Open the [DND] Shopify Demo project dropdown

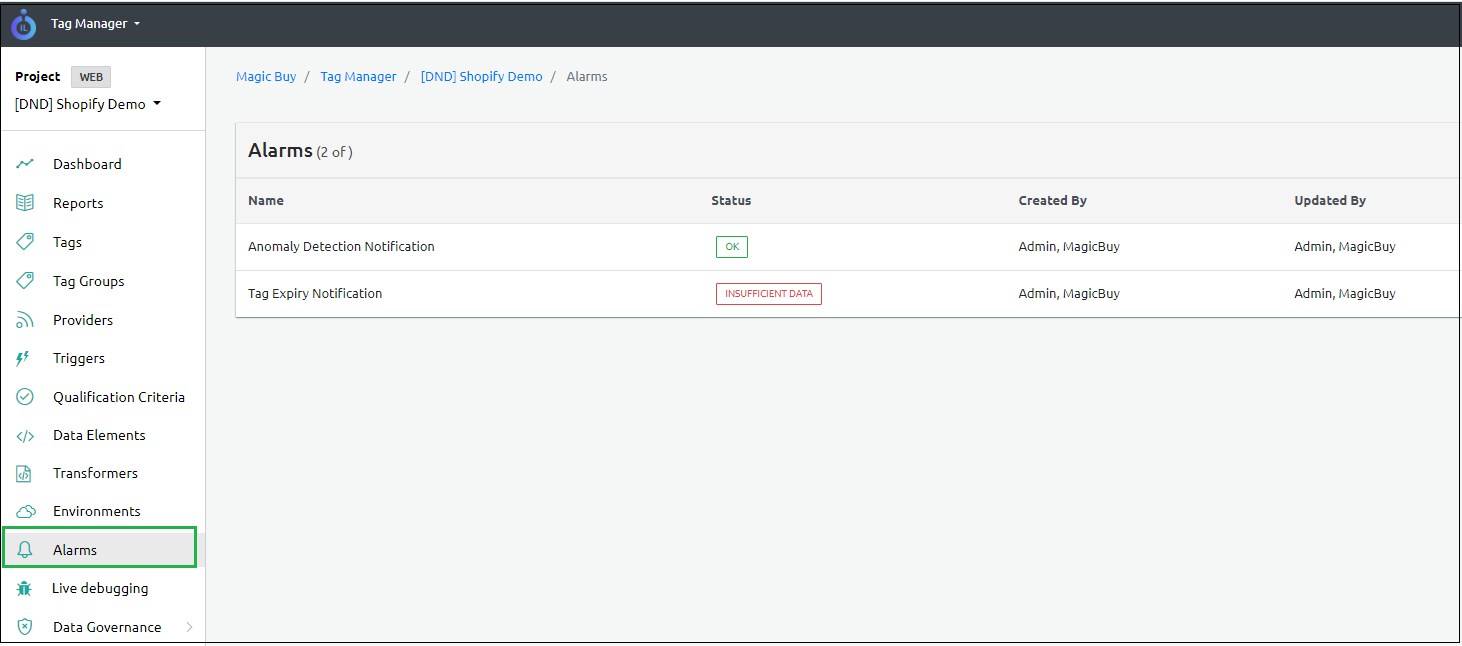[88, 104]
